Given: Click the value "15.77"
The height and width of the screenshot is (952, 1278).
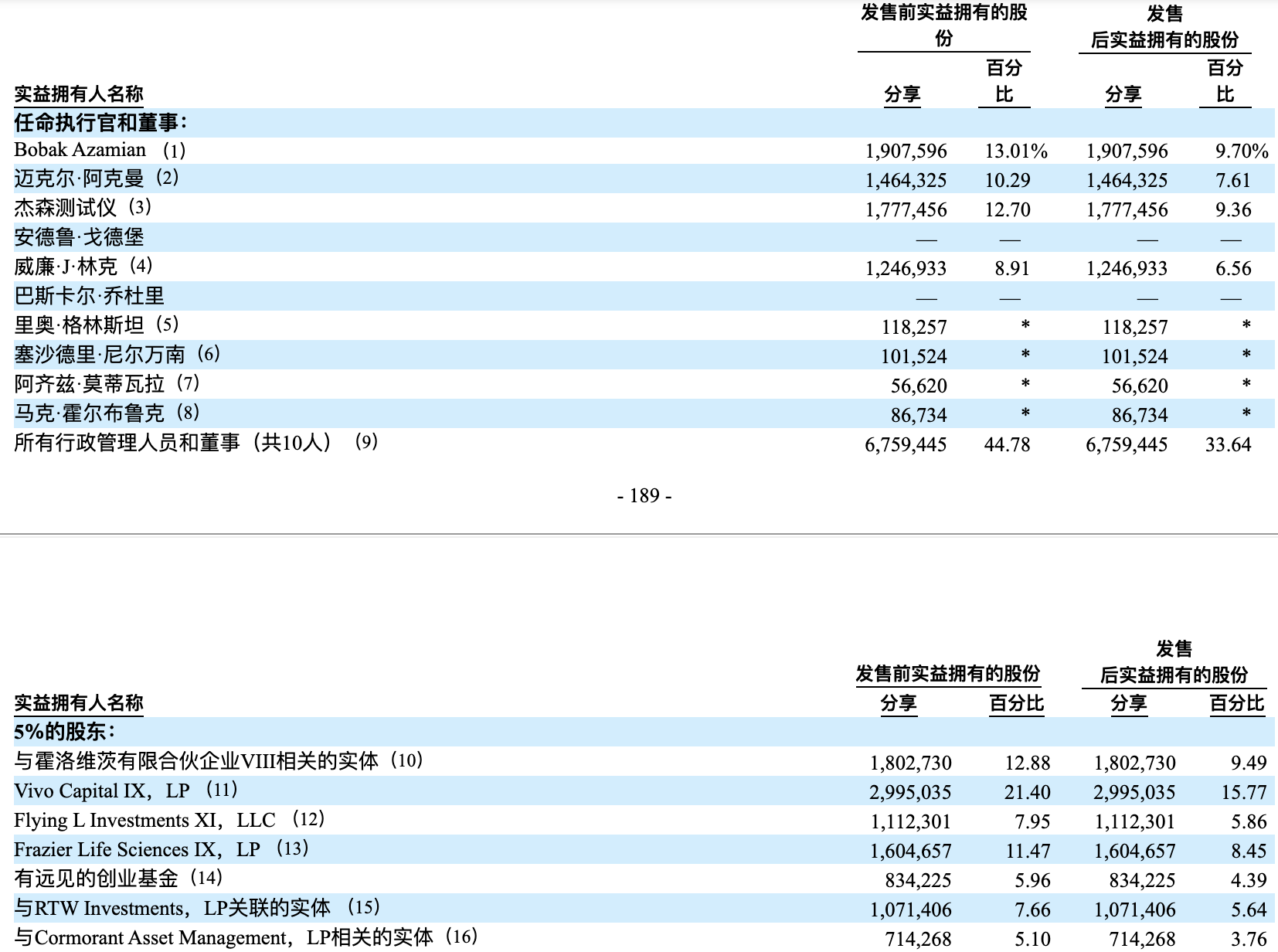Looking at the screenshot, I should pyautogui.click(x=1244, y=793).
